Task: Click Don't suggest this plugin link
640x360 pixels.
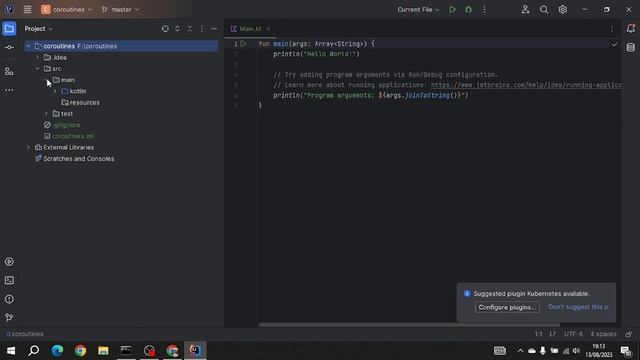Action: tap(578, 307)
